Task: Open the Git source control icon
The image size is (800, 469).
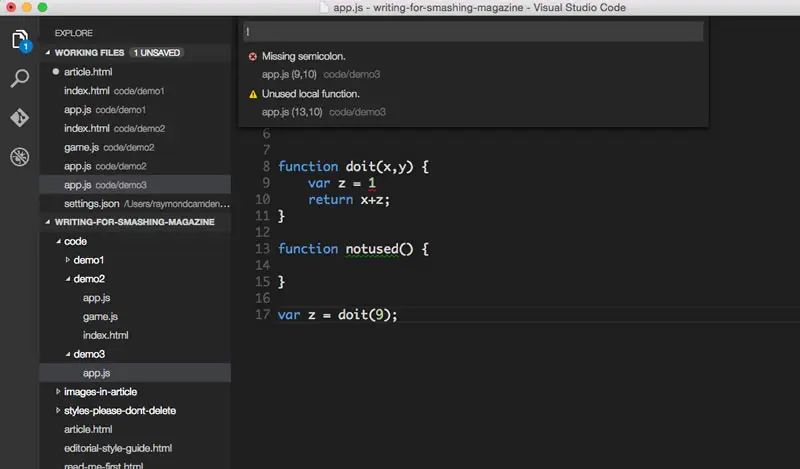Action: pyautogui.click(x=20, y=117)
